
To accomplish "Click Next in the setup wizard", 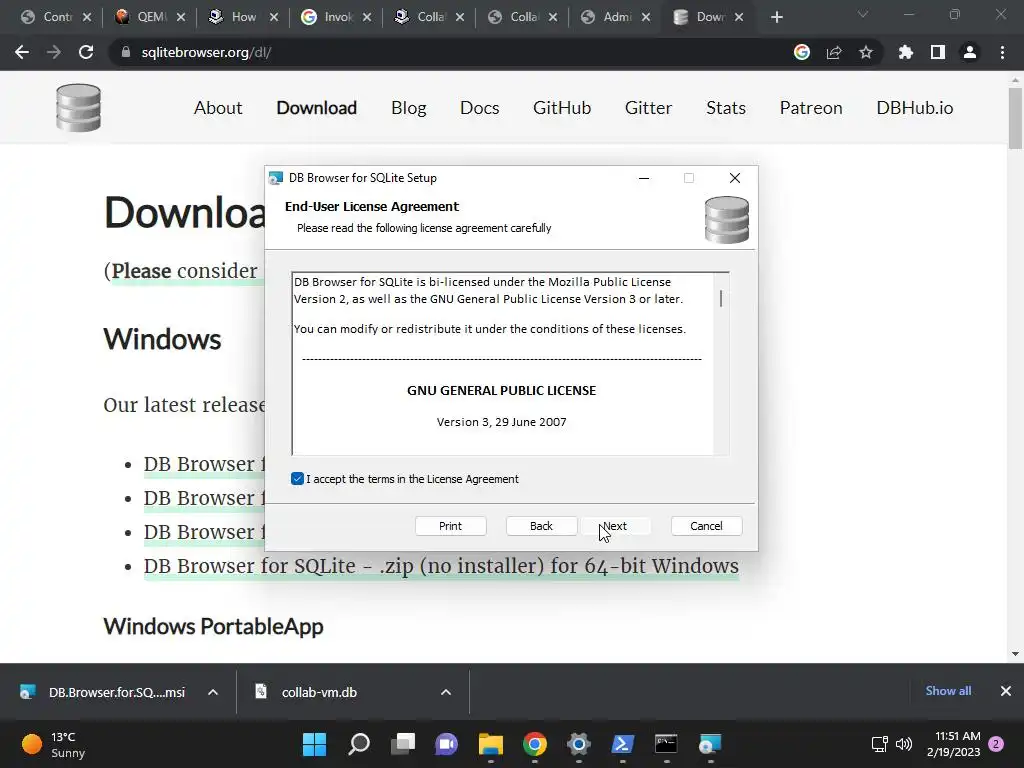I will [615, 526].
